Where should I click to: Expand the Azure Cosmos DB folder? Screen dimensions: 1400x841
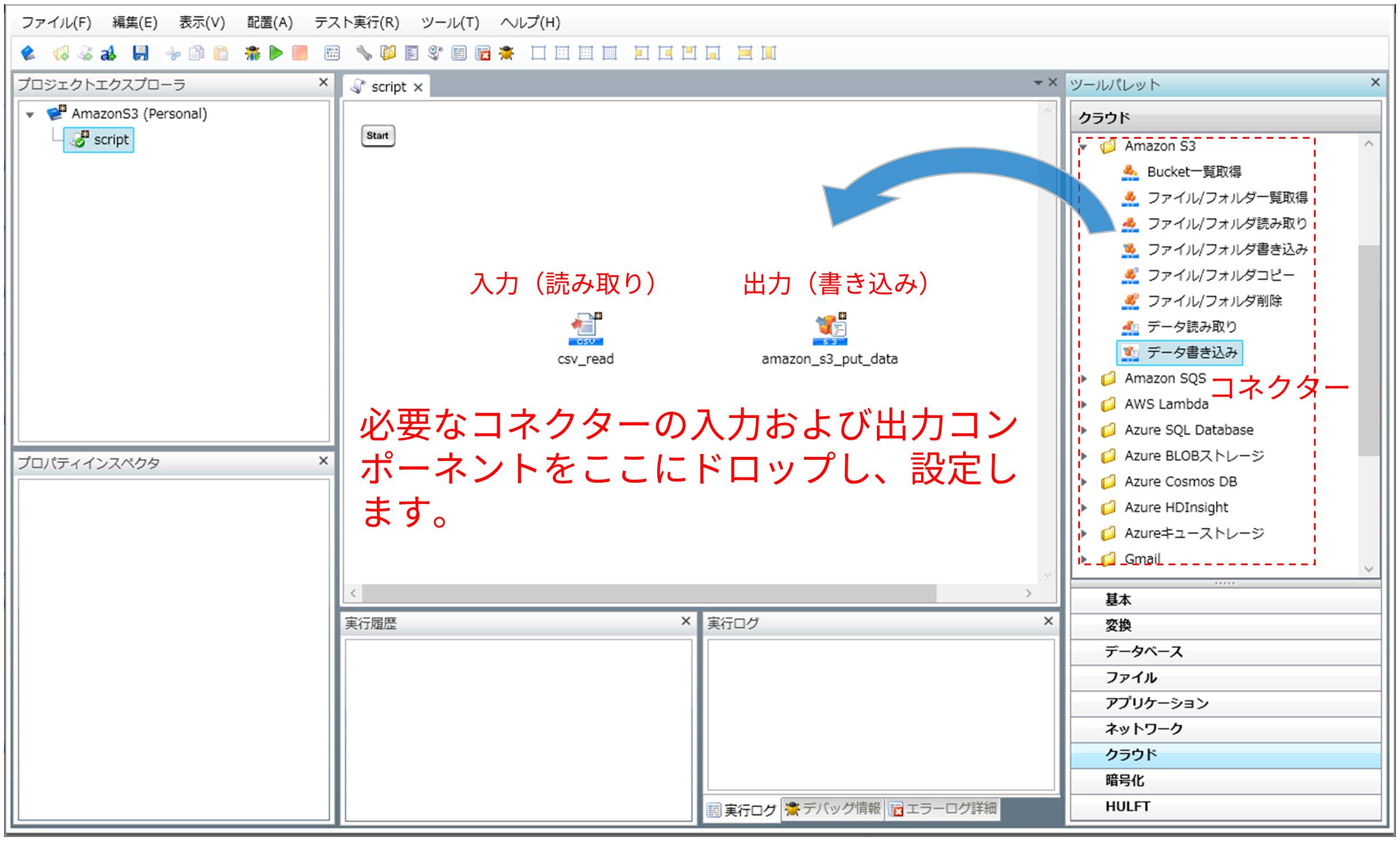(x=1083, y=482)
